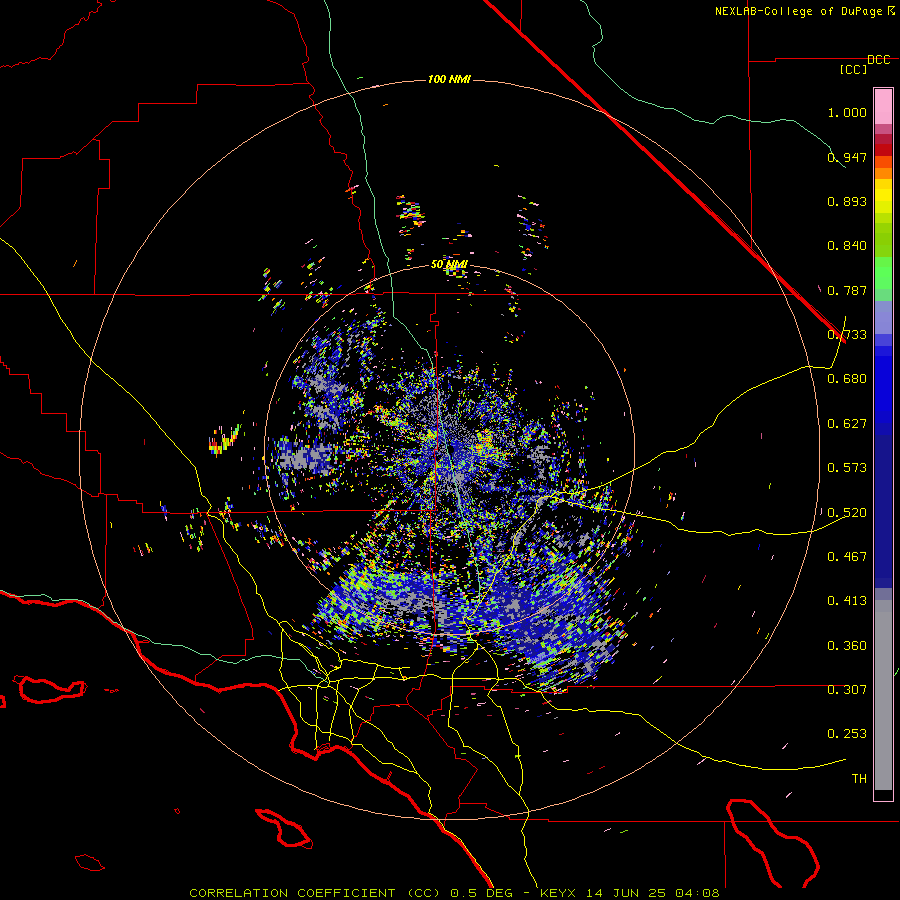Screen dimensions: 900x900
Task: Select the 0.467 scale value
Action: (847, 557)
